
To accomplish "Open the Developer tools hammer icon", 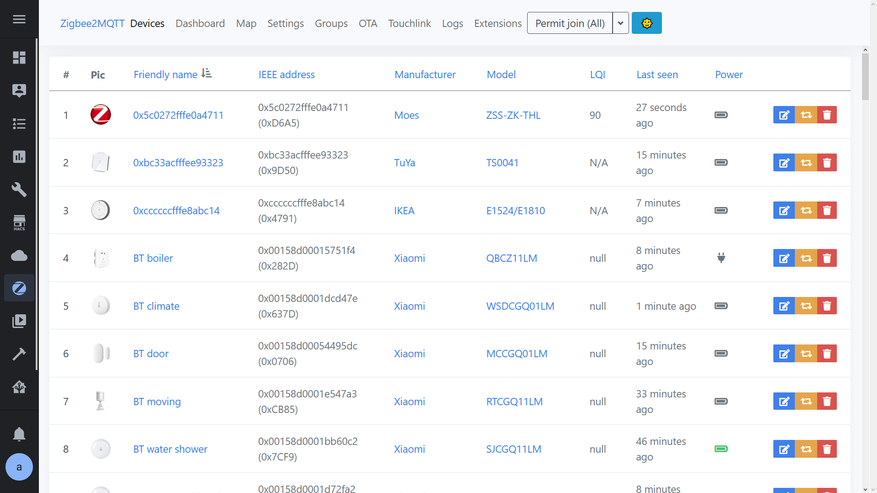I will pos(19,354).
